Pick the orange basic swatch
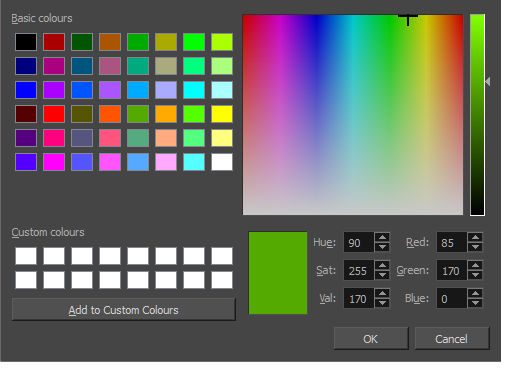Image resolution: width=511 pixels, height=372 pixels. coord(166,114)
